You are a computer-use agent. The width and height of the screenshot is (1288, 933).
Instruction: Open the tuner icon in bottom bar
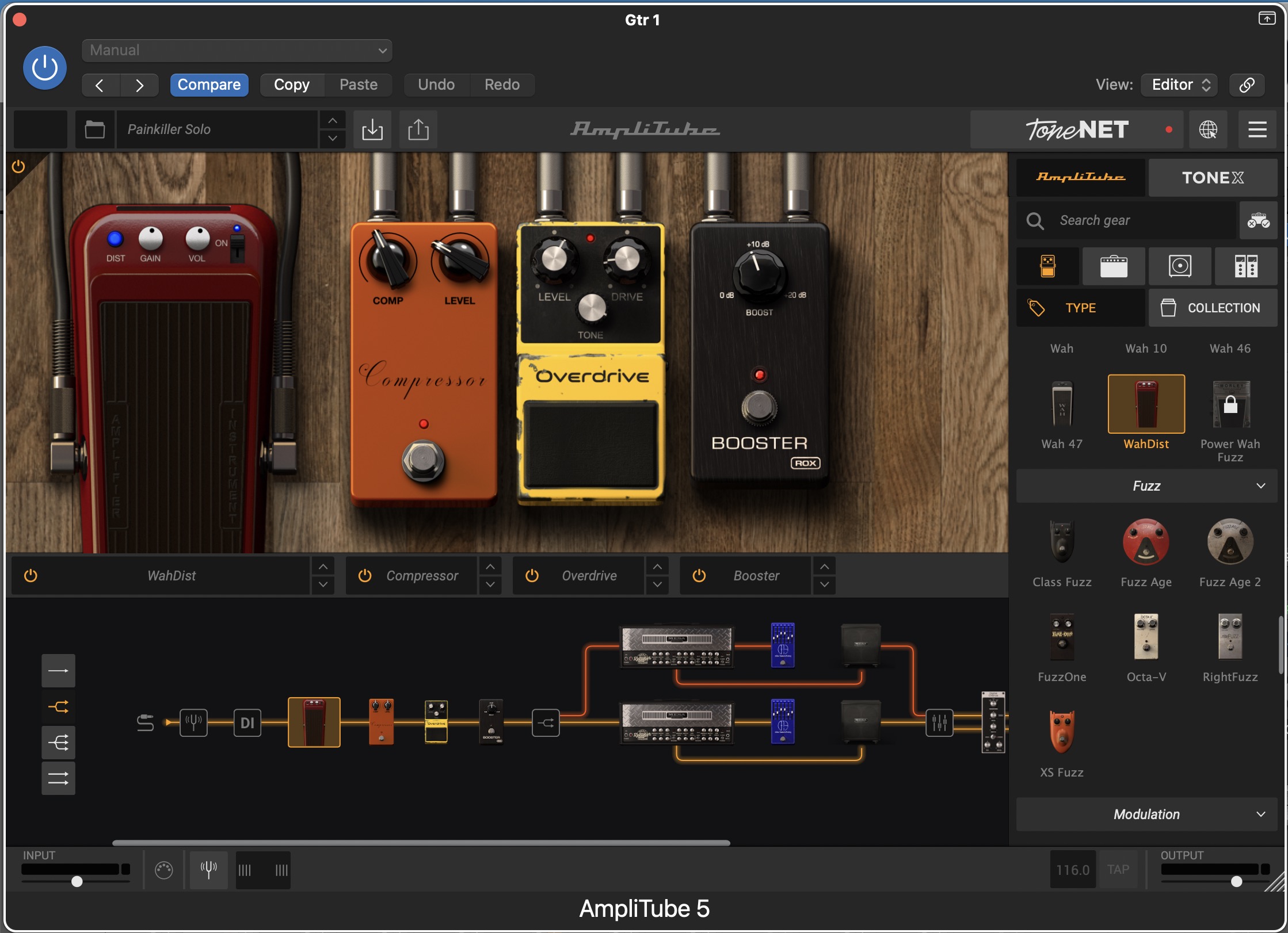click(x=208, y=869)
